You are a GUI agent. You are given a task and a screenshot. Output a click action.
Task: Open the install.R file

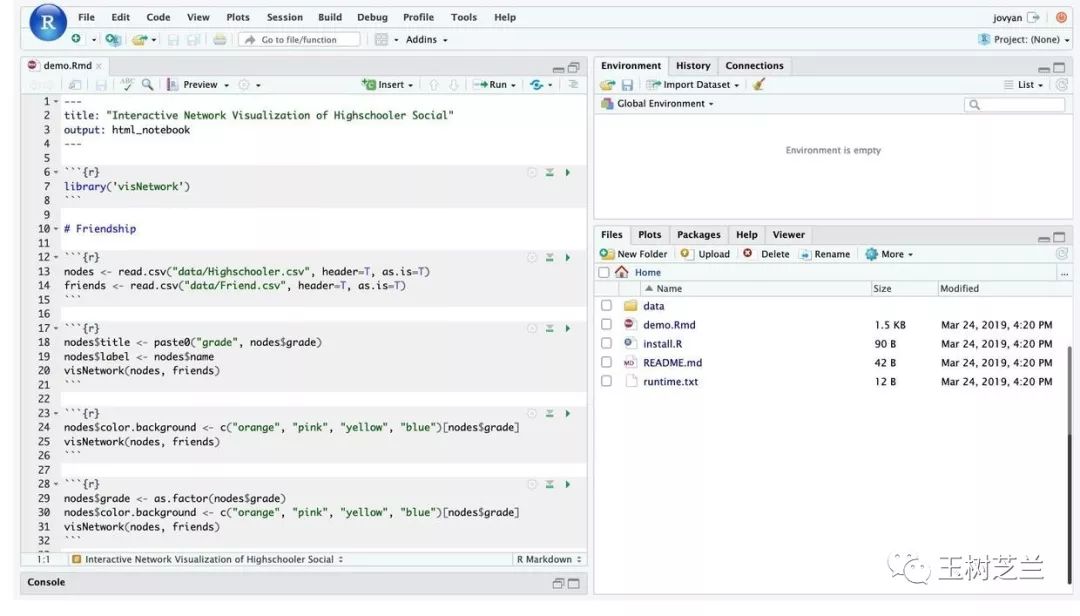click(663, 343)
